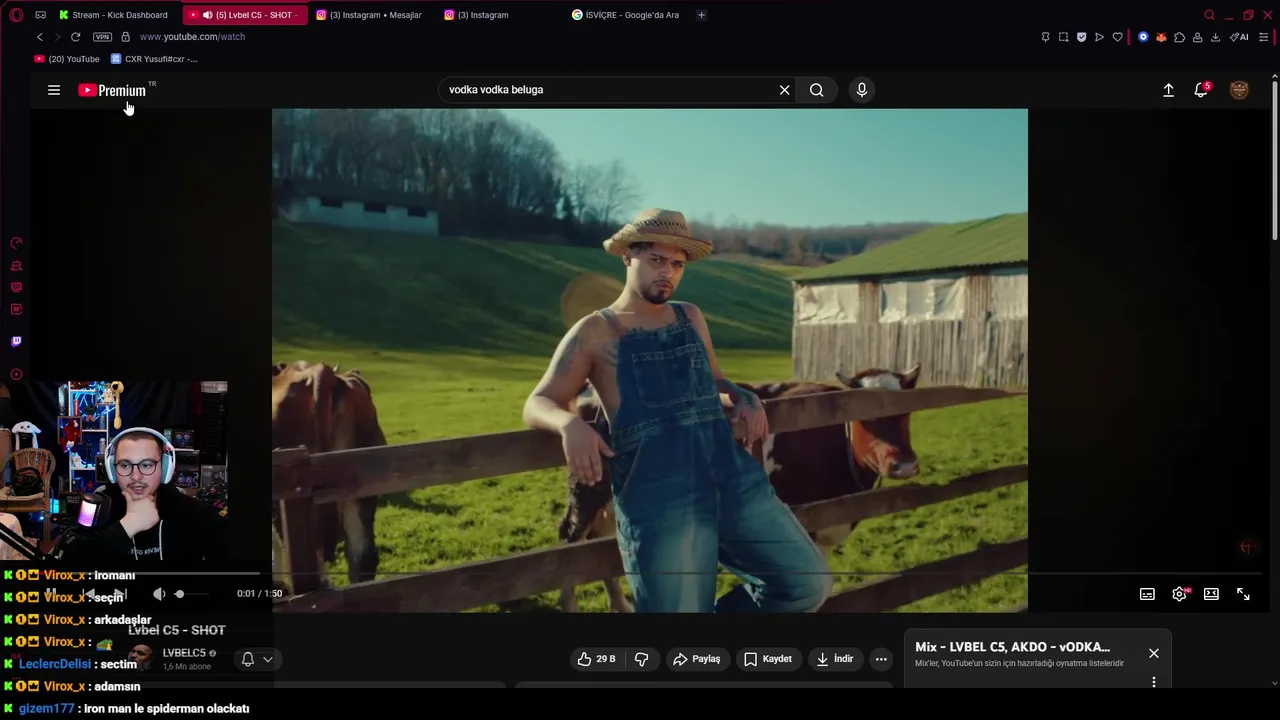Screen dimensions: 1280x720
Task: Reload the current page
Action: click(75, 37)
